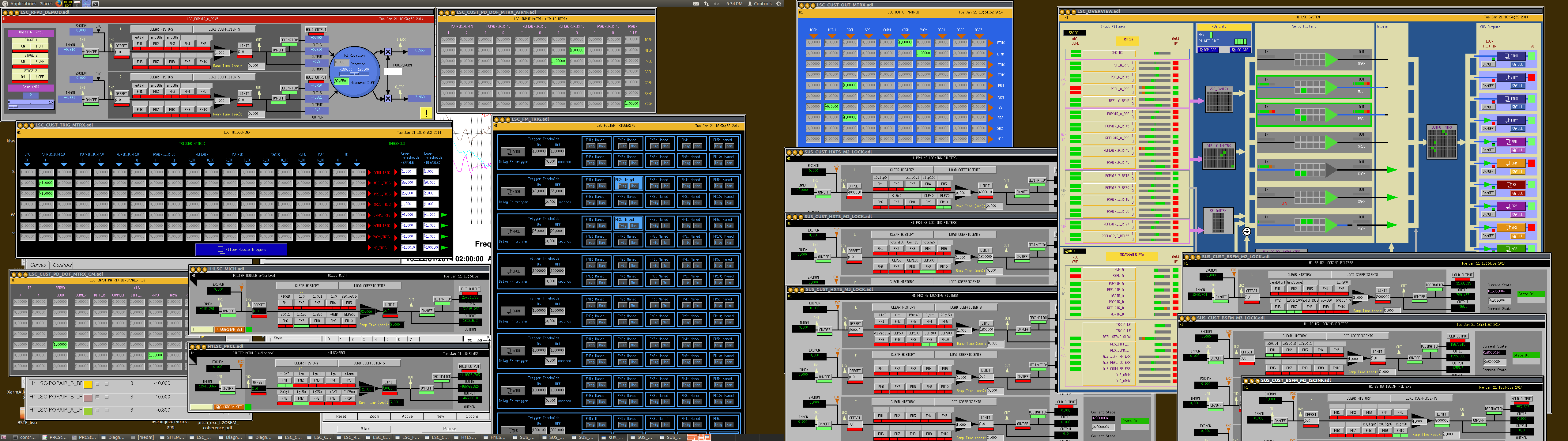Open the network indicator icon
This screenshot has width=1568, height=441.
coord(707,4)
